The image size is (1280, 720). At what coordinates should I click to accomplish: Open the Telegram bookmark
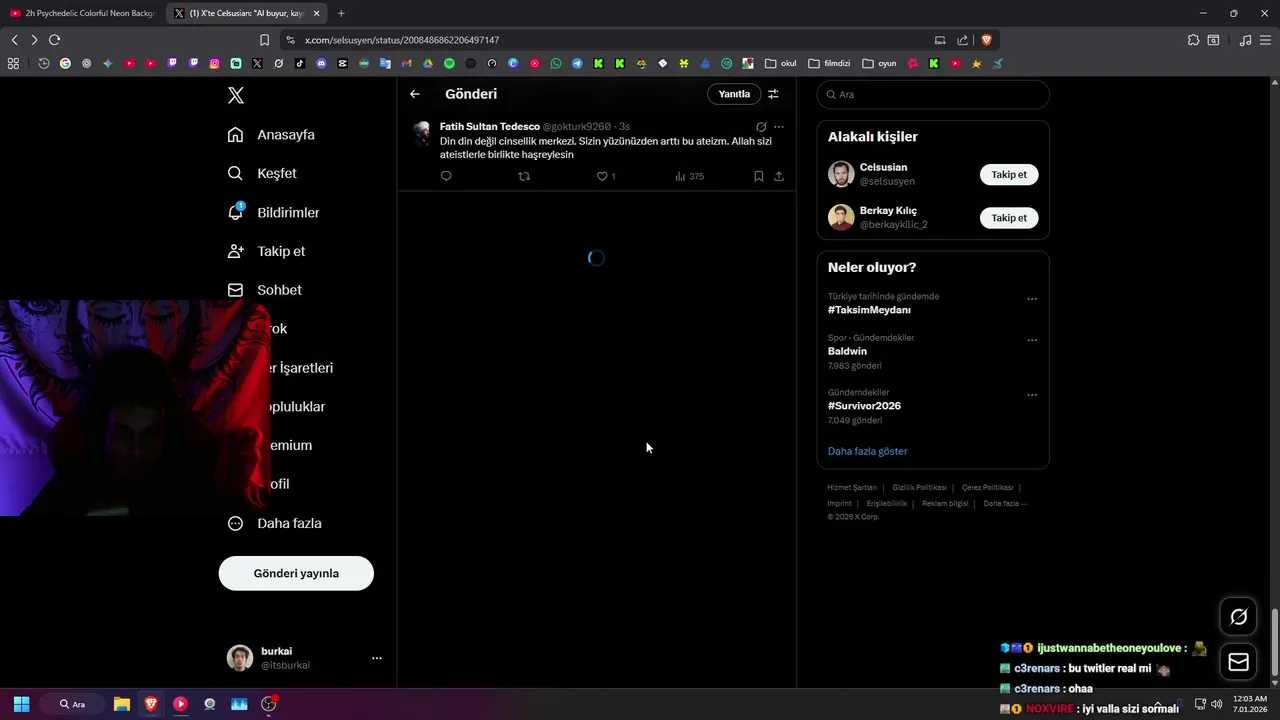pyautogui.click(x=577, y=63)
